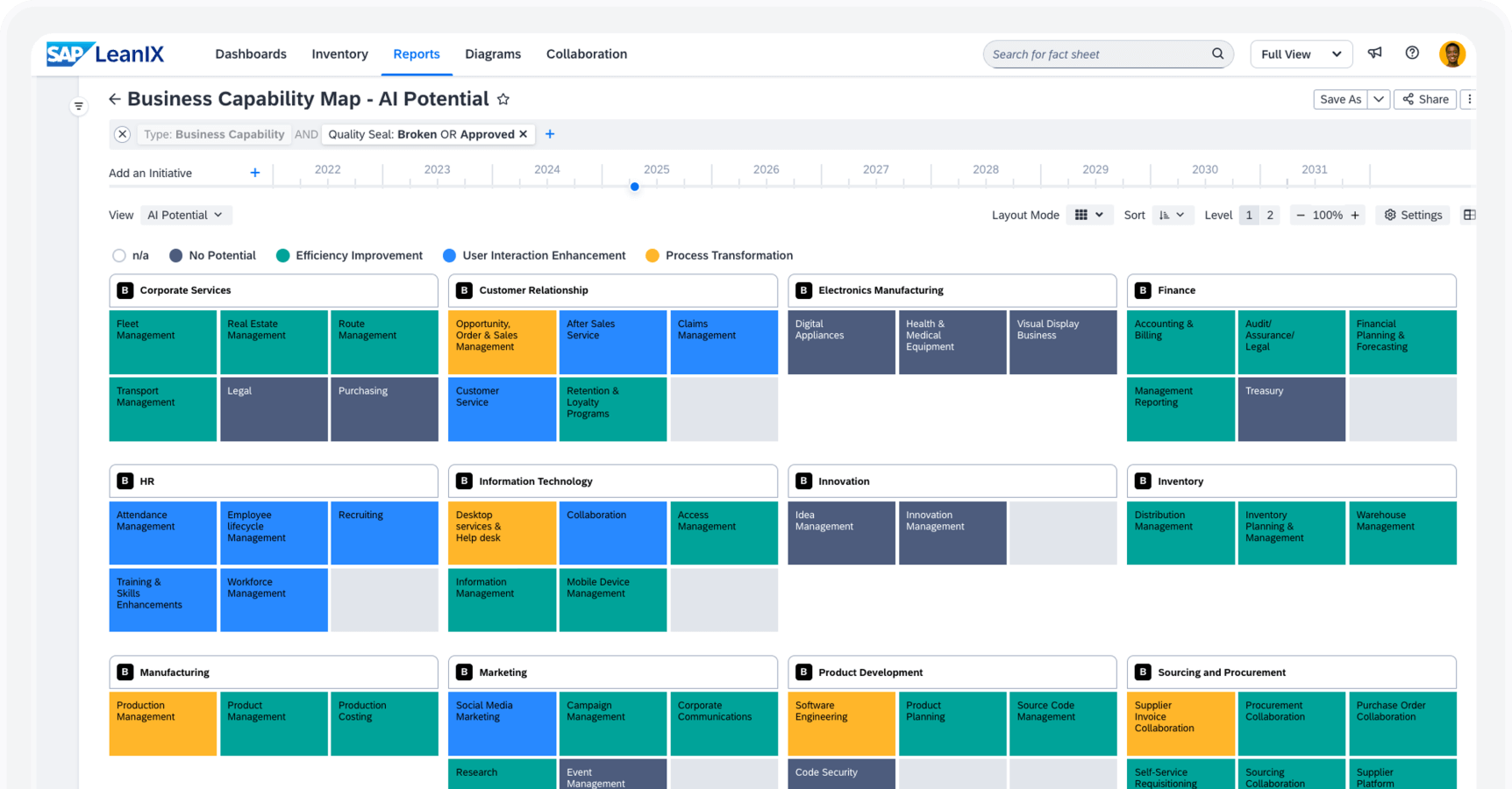Open the Diagrams section
This screenshot has height=789, width=1512.
click(x=493, y=53)
